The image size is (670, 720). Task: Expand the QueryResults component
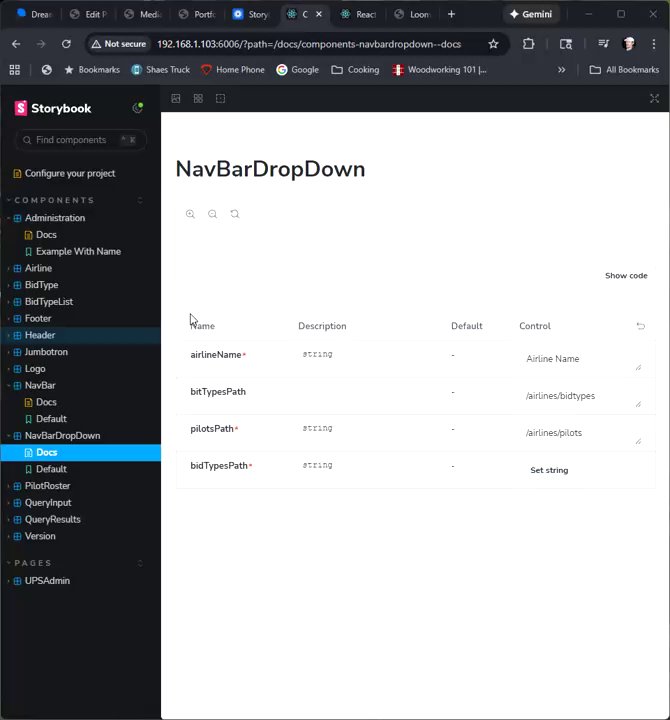[53, 519]
